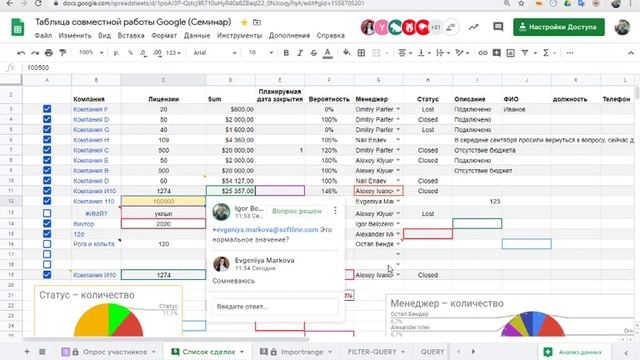Open the All sheets list icon

(x=42, y=351)
